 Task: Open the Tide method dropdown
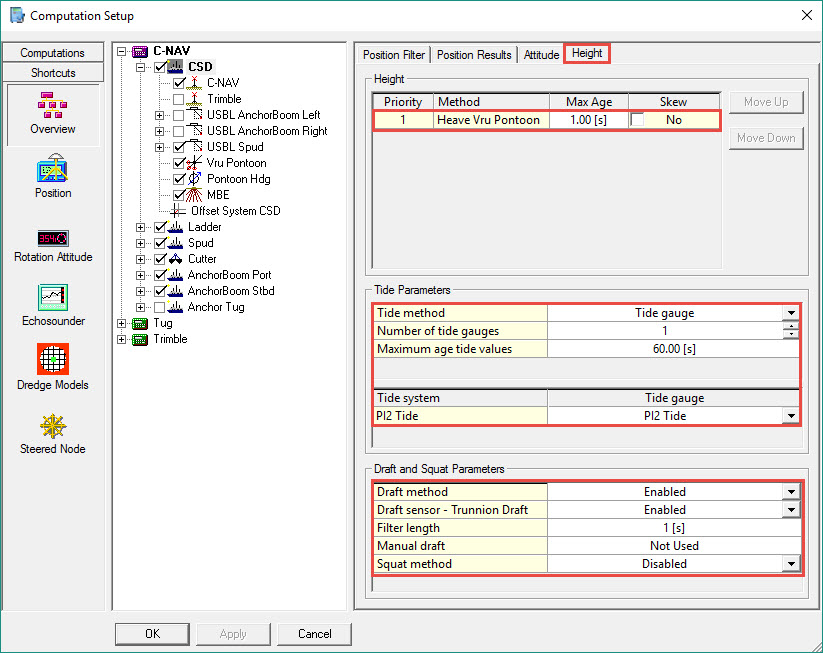click(791, 313)
